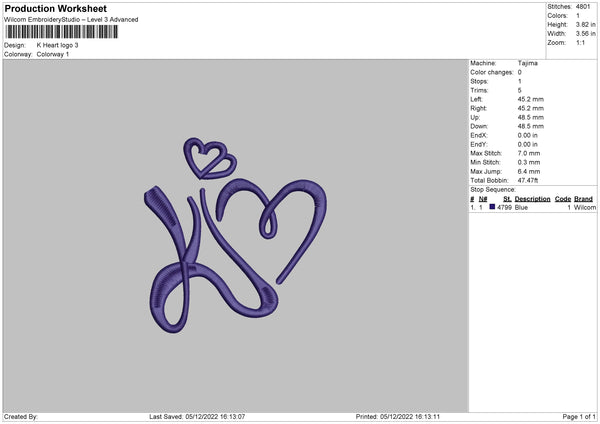Click the 'Wilcom' brand cell
This screenshot has width=600, height=424.
tap(585, 207)
